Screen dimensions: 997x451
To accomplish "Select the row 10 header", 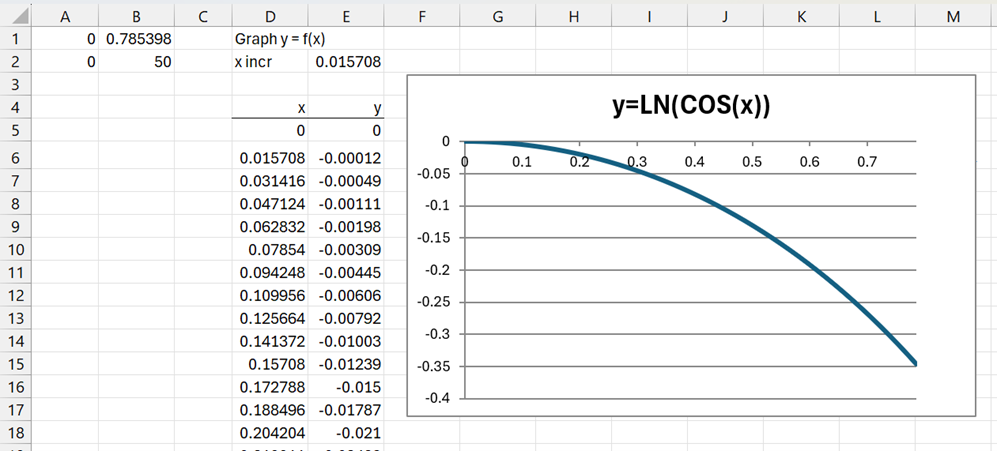I will tap(16, 249).
